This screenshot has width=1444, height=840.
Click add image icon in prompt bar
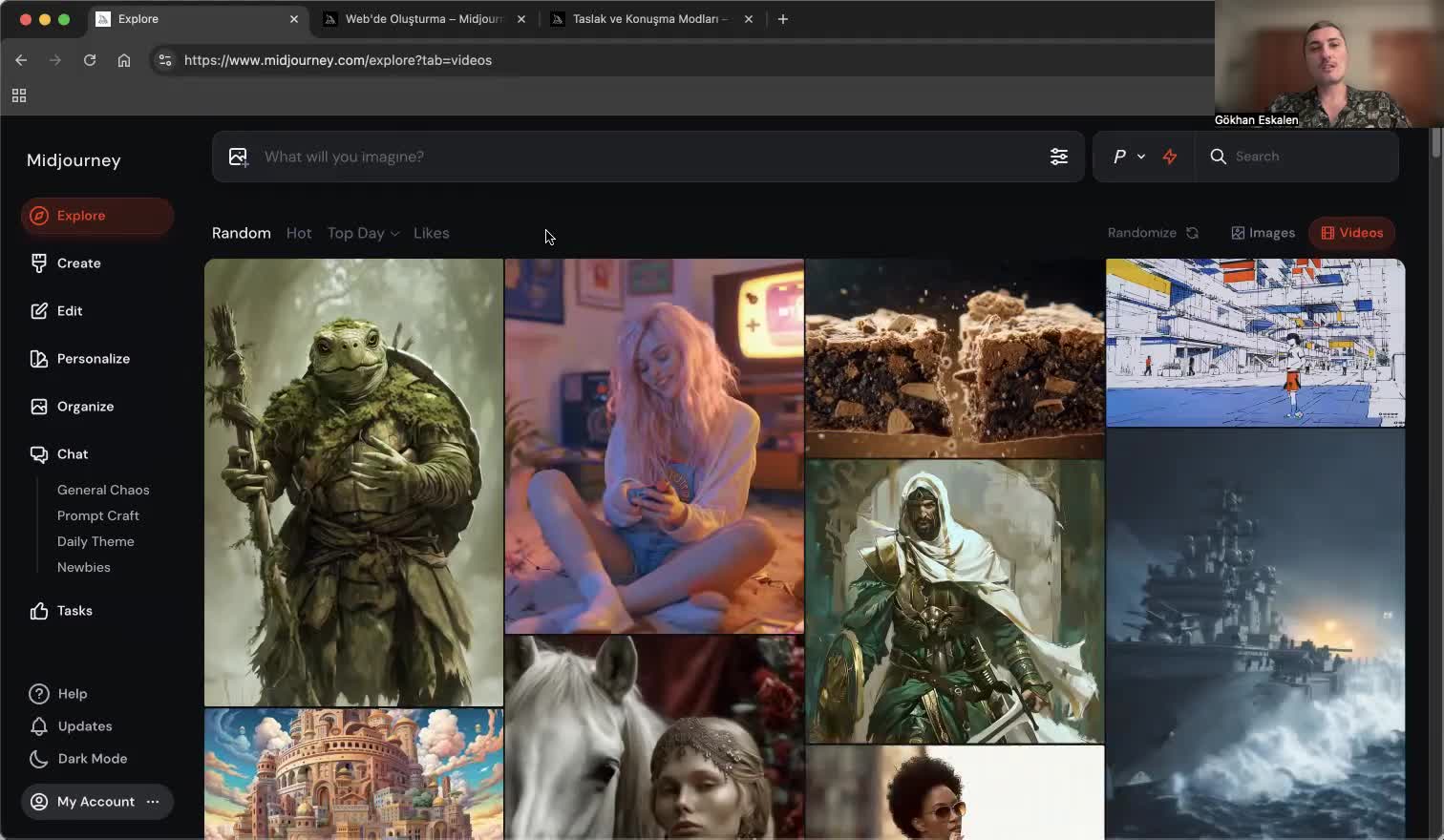click(239, 157)
